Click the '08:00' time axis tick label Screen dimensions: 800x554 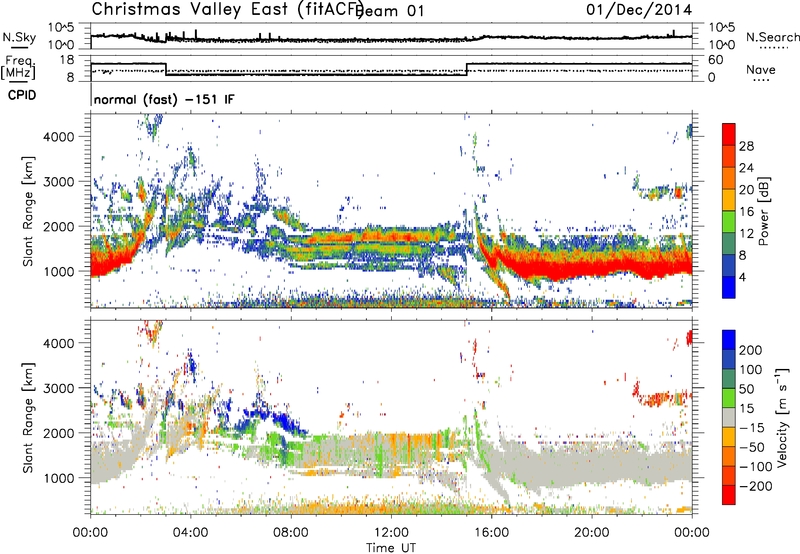coord(291,533)
